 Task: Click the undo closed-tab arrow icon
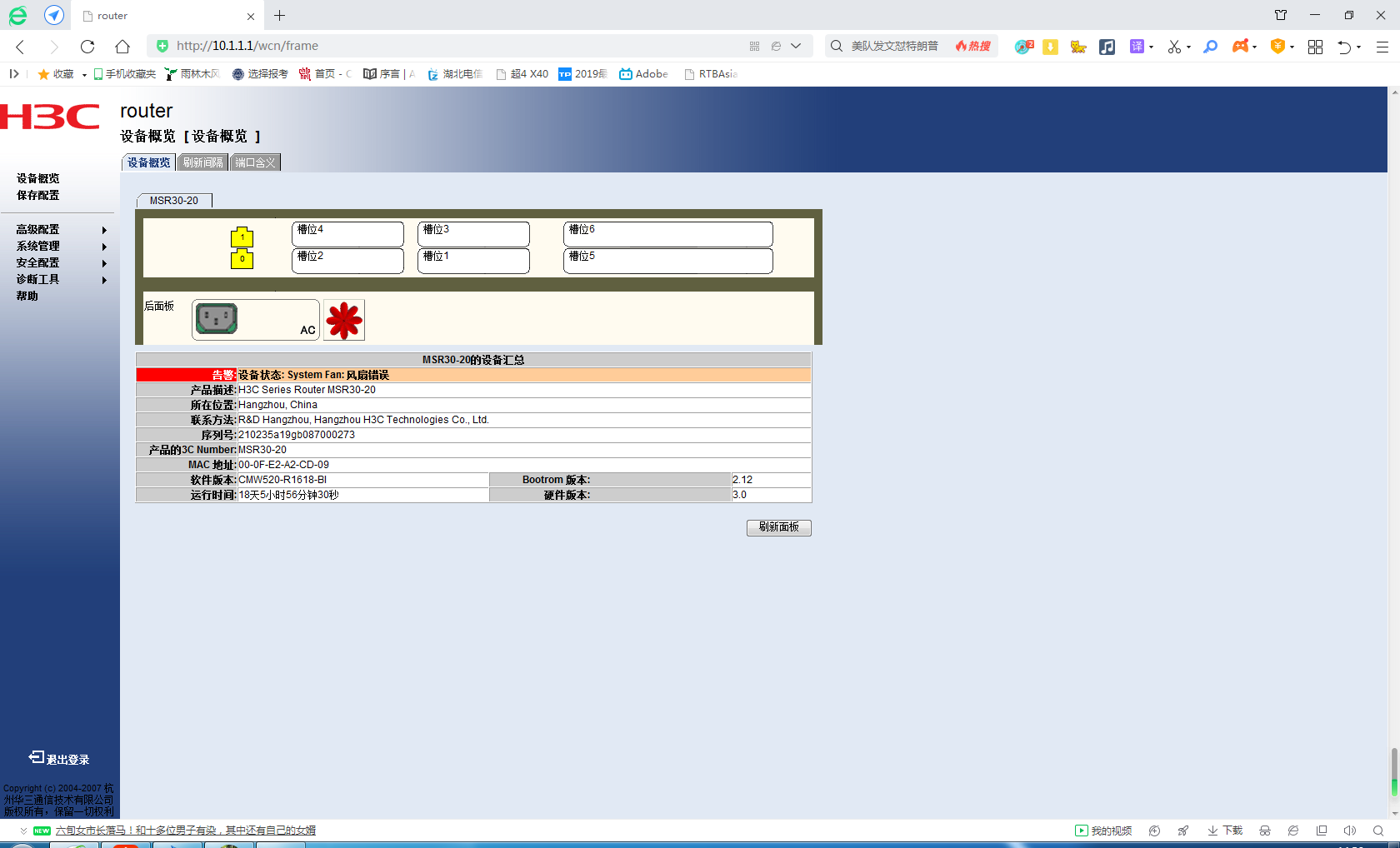[x=1344, y=47]
